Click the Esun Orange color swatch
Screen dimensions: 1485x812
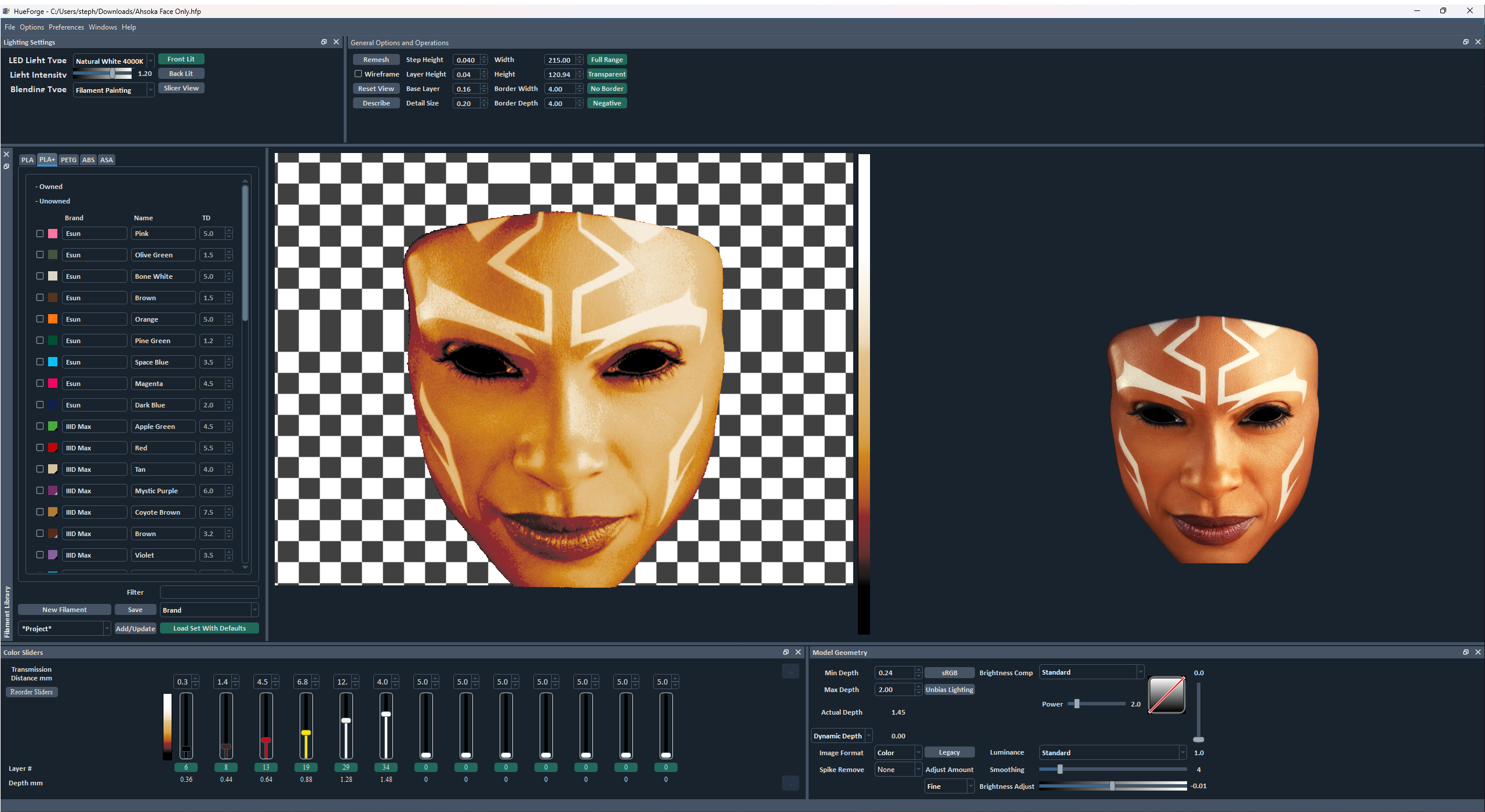pyautogui.click(x=53, y=319)
